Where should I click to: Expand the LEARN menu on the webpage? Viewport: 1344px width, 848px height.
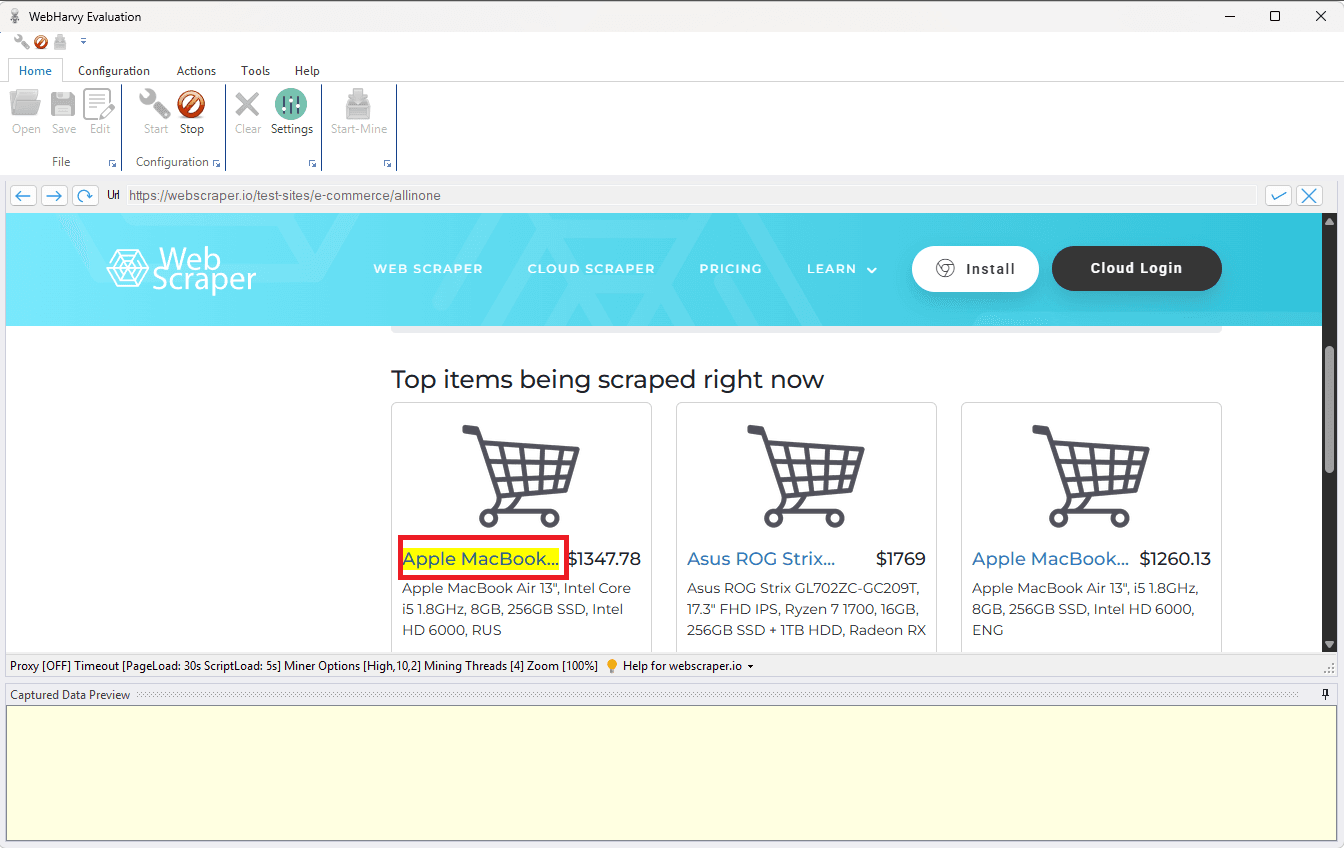(841, 268)
